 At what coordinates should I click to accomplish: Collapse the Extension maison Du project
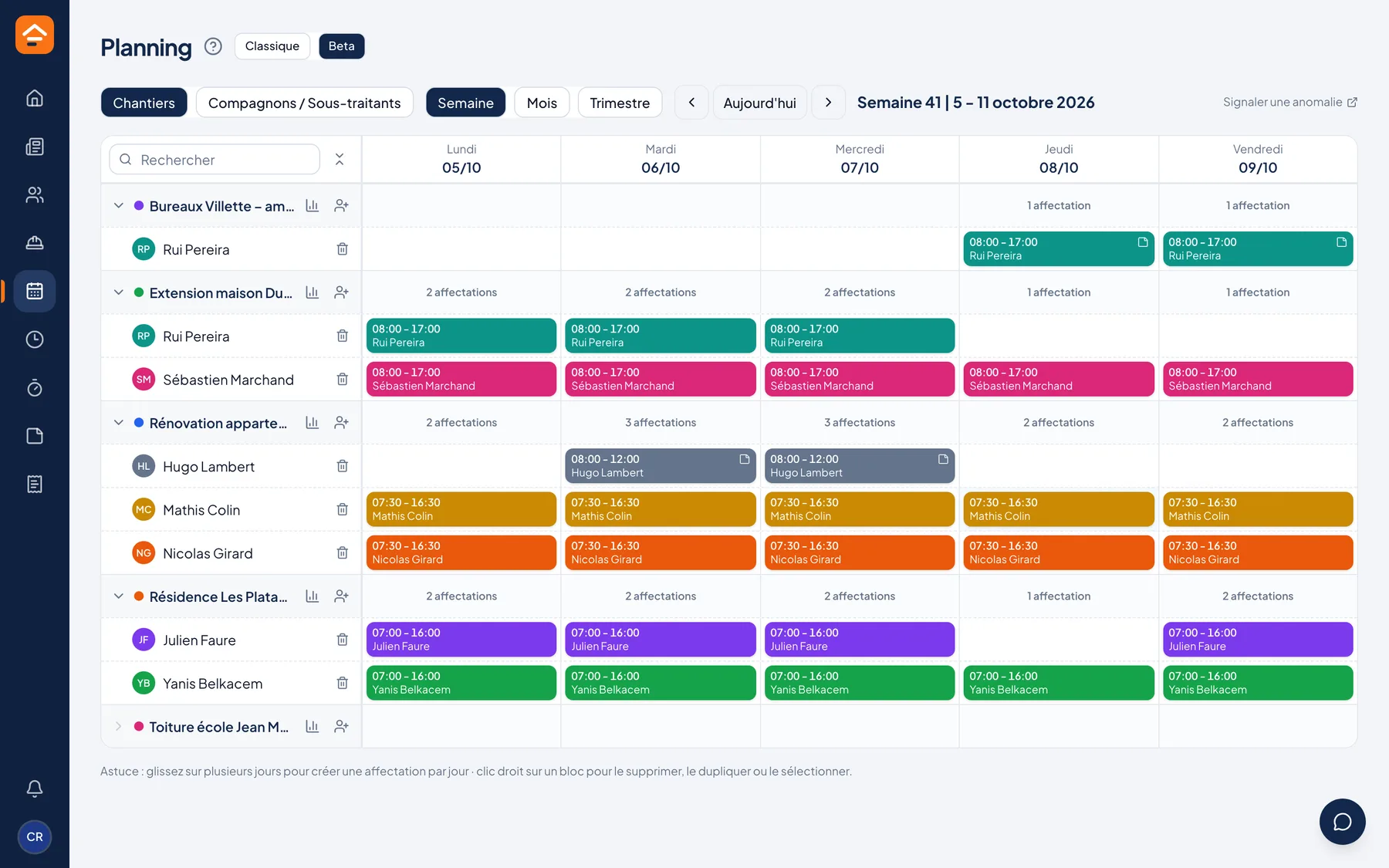118,292
